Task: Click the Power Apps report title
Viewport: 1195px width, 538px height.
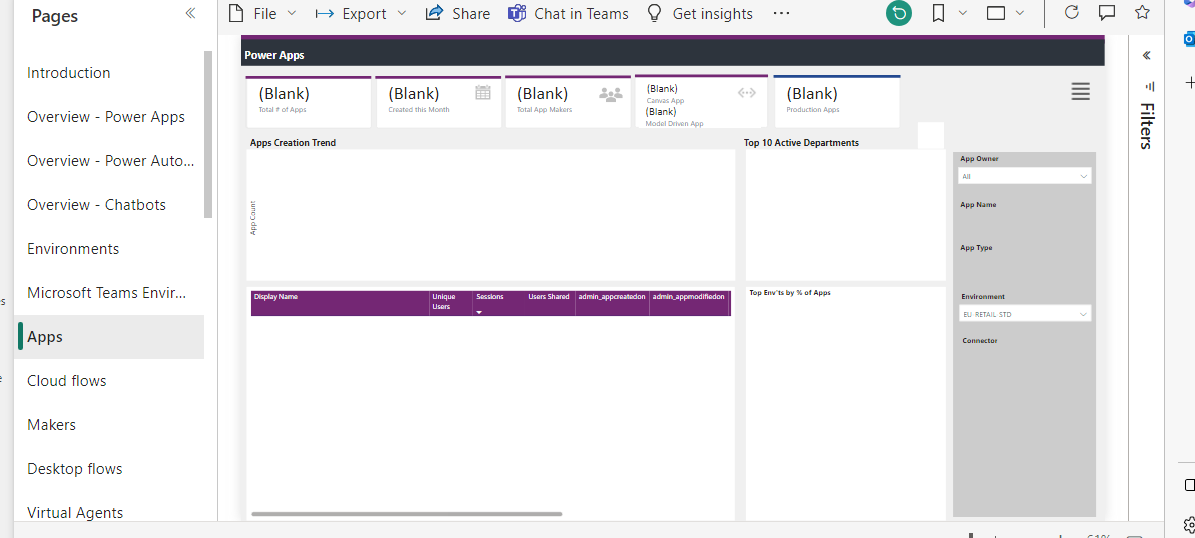Action: (274, 56)
